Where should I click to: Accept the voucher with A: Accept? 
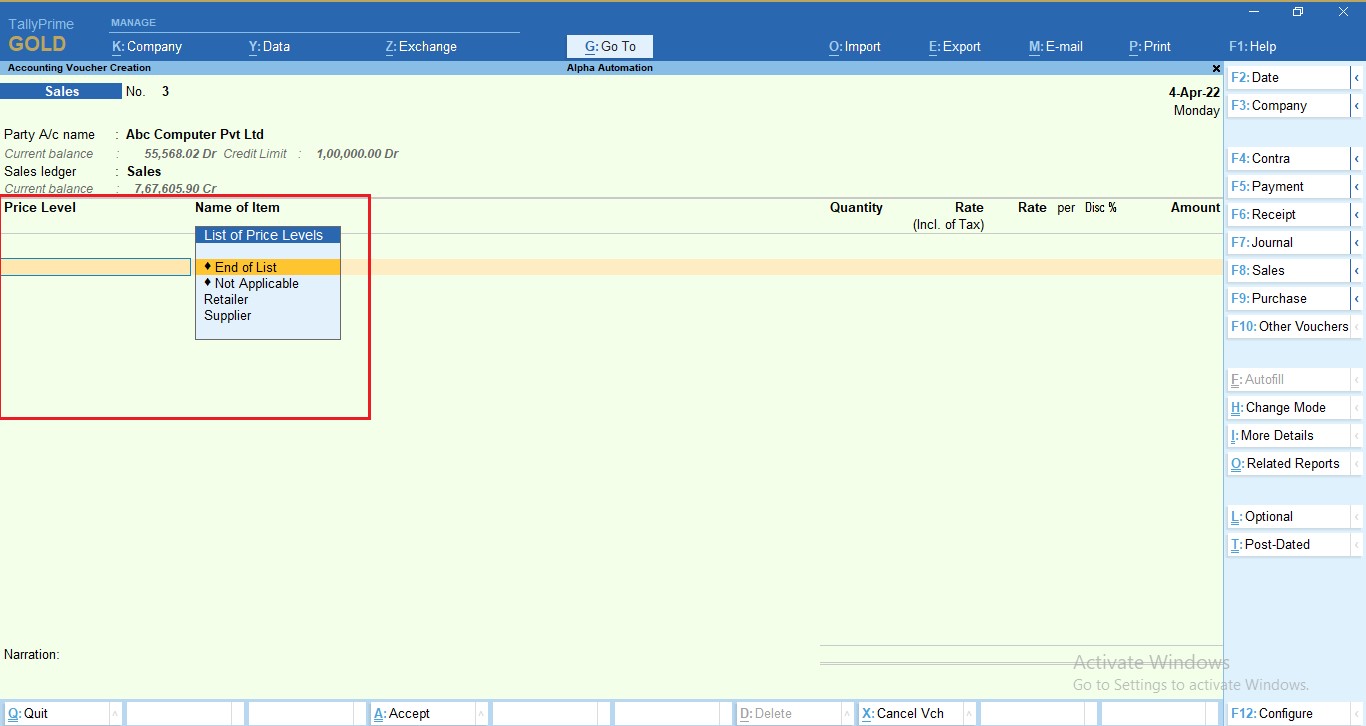pos(406,713)
